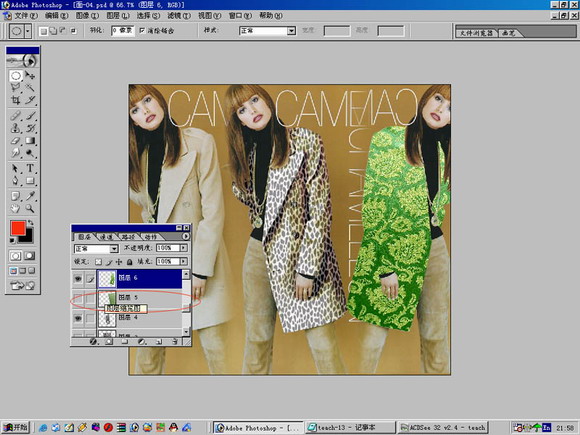Create new adjustment layer icon

[141, 342]
